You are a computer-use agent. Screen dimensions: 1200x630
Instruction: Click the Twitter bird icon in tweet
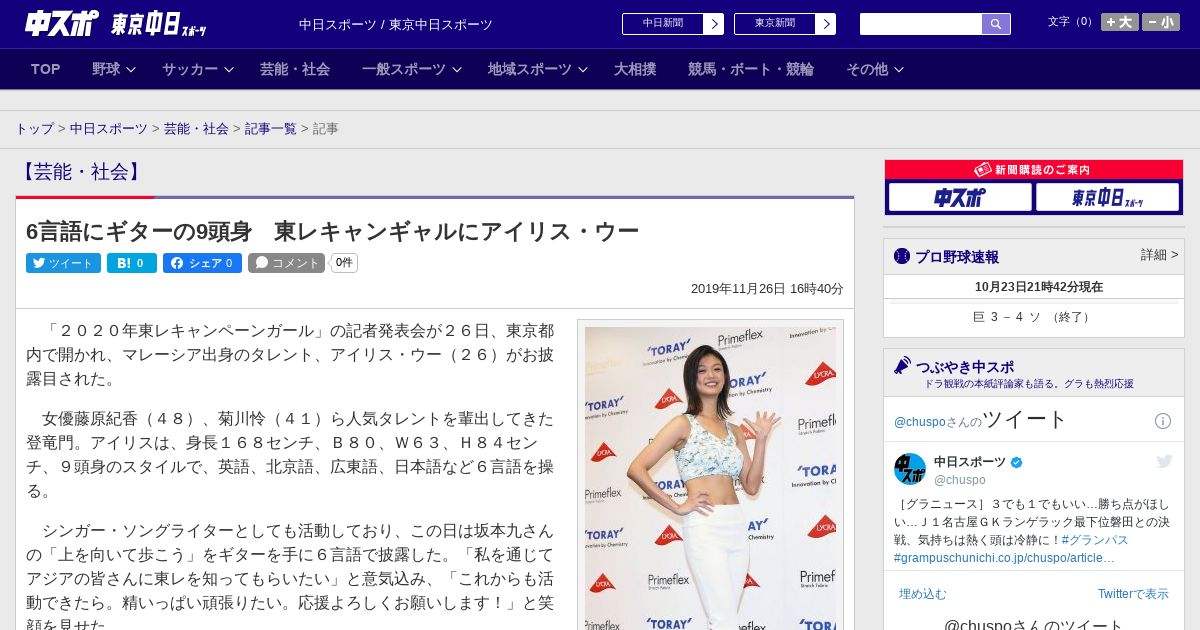(1164, 461)
